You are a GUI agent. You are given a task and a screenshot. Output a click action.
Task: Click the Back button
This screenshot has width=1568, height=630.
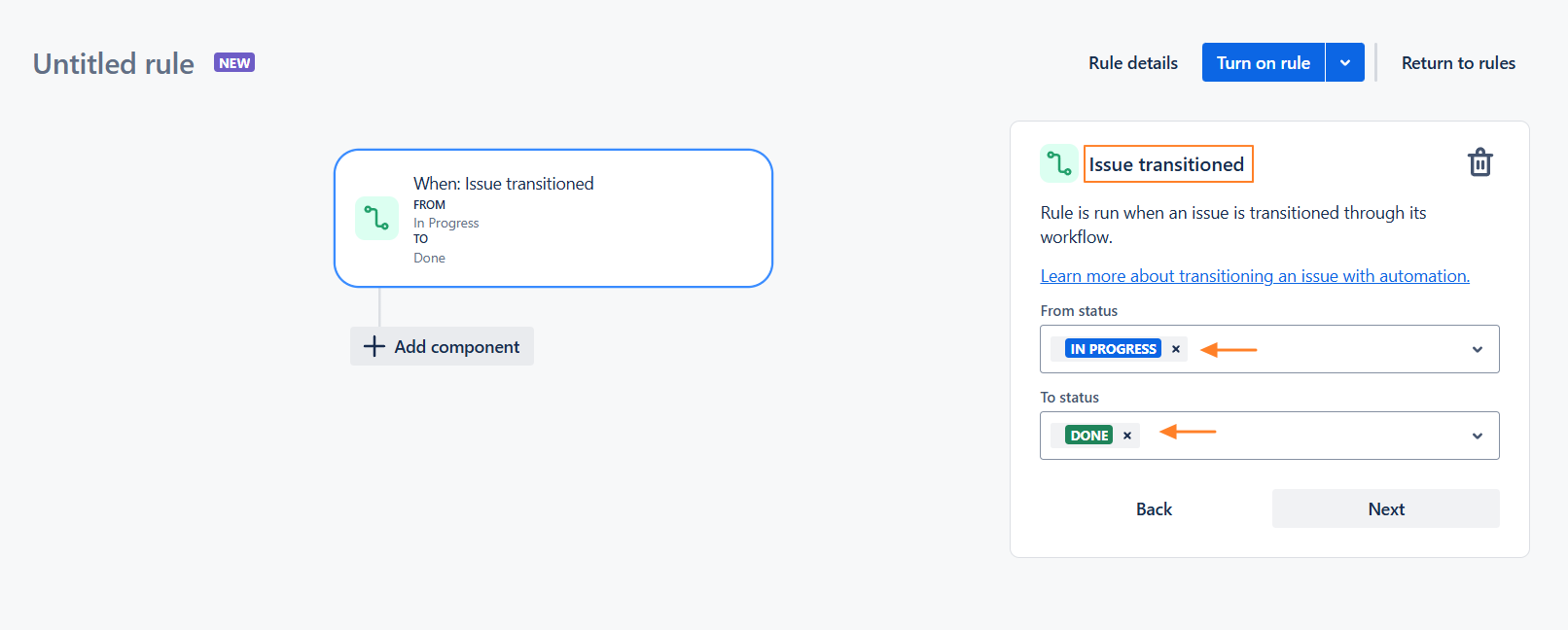pyautogui.click(x=1154, y=508)
